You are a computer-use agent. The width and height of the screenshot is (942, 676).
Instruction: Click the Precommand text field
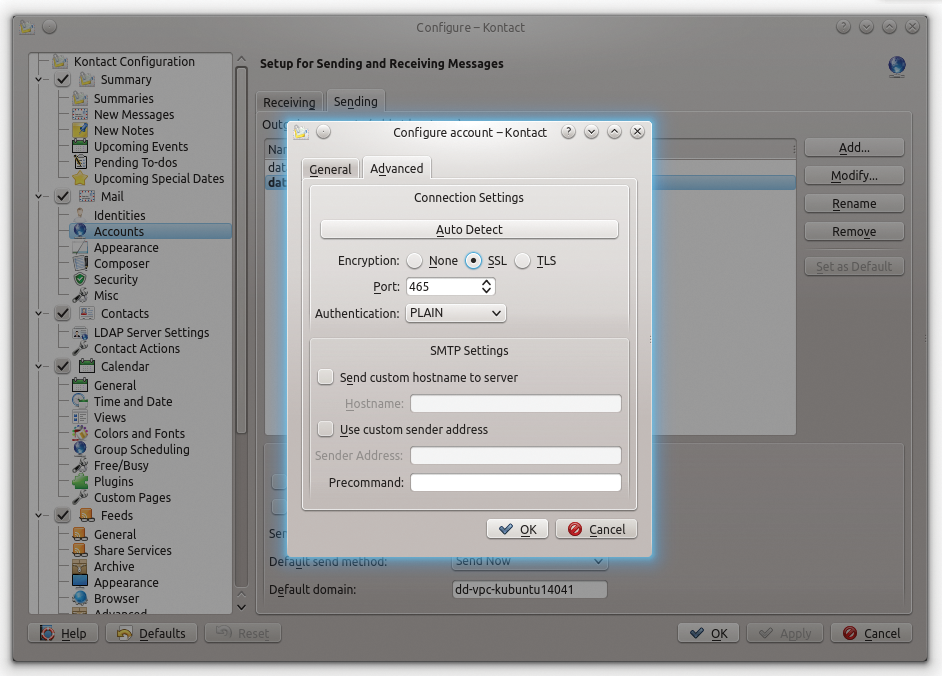pos(515,483)
